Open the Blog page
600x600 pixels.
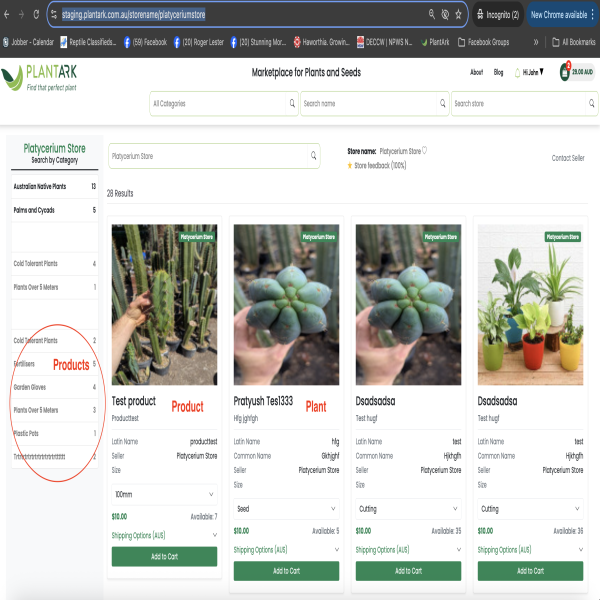[x=498, y=72]
